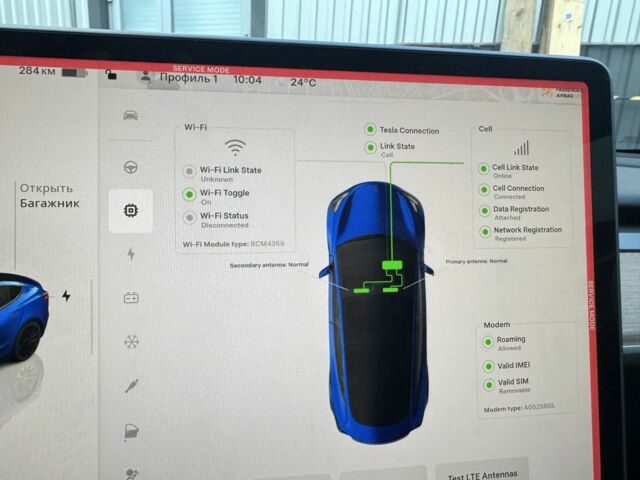Open the vehicle overview car icon
The width and height of the screenshot is (640, 480).
coord(130,116)
